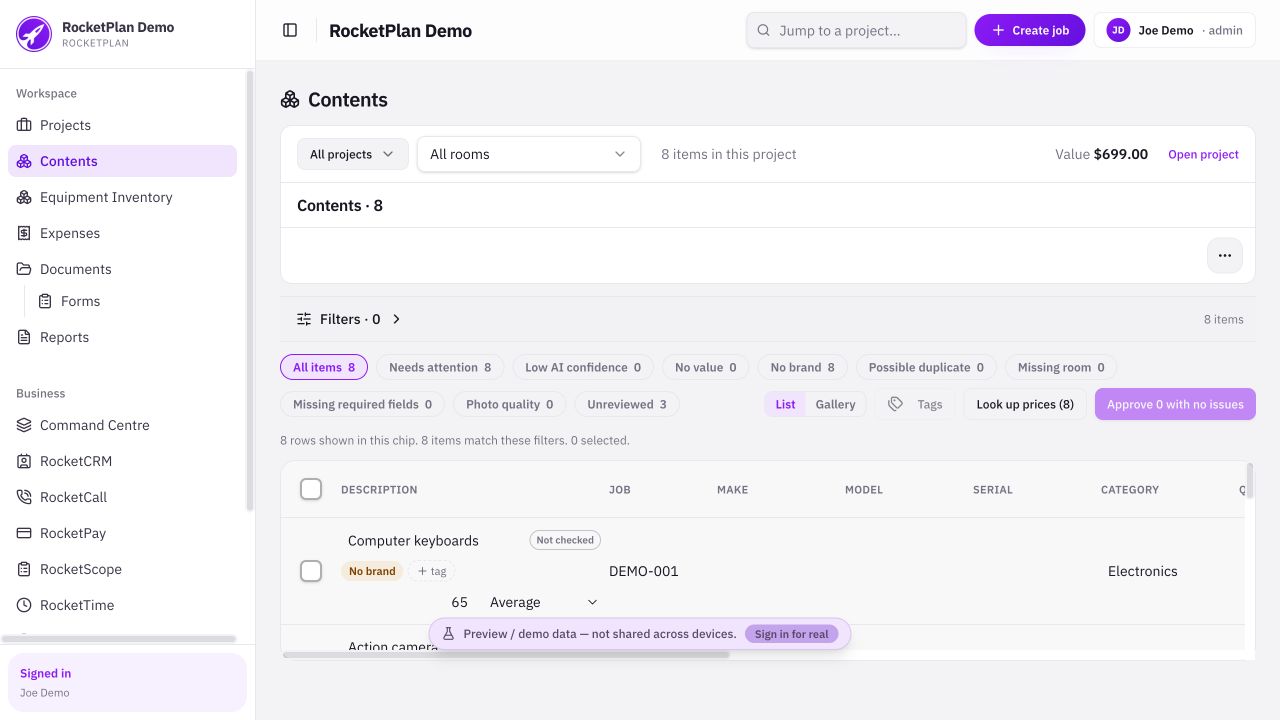Select the No brand 8 filter chip
The image size is (1280, 720).
click(802, 367)
